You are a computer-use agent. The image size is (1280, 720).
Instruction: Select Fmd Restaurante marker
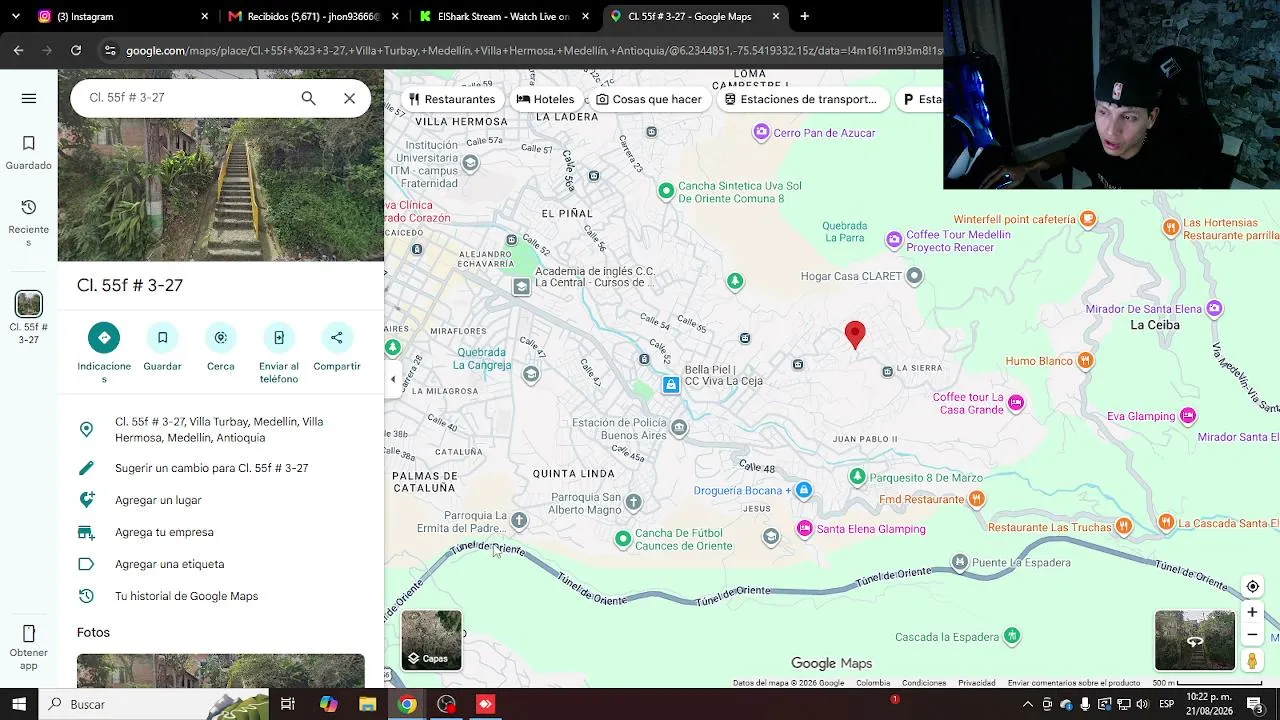(x=977, y=499)
